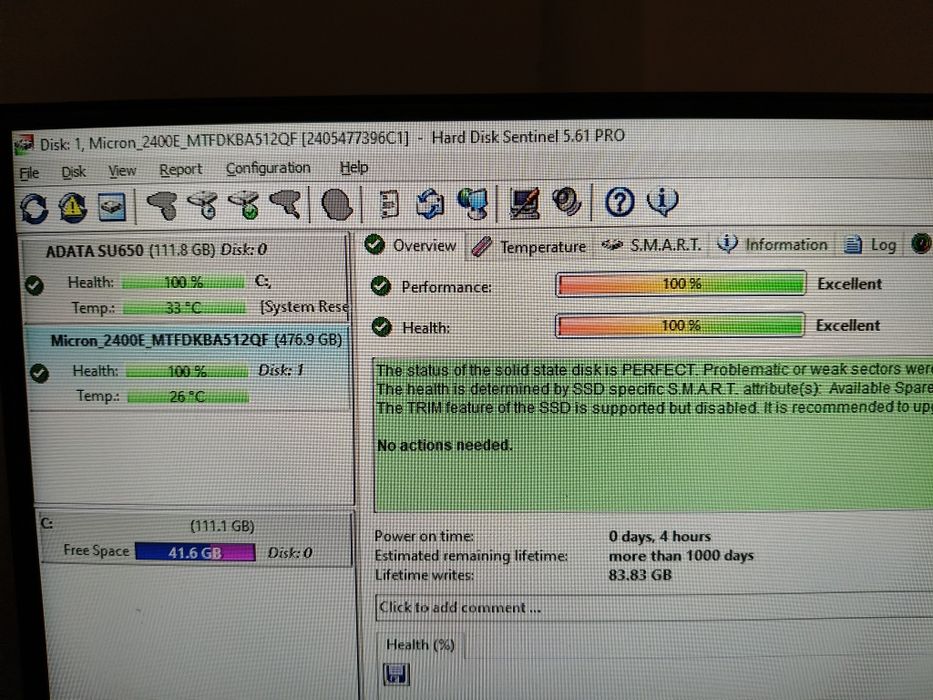The height and width of the screenshot is (700, 933).
Task: Click the '[System Rese' partition label
Action: (x=304, y=307)
